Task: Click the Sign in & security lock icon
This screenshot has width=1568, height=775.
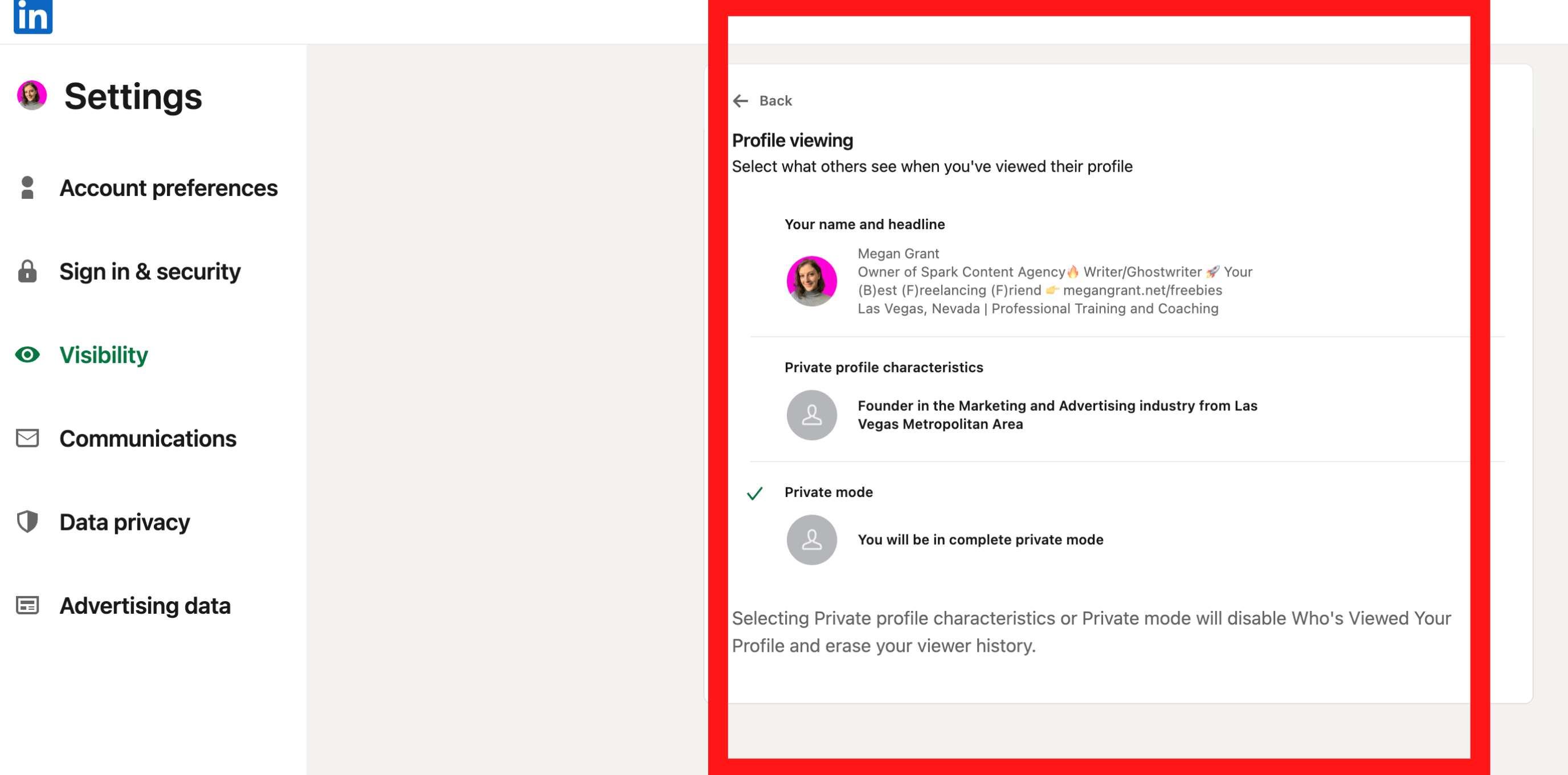Action: (27, 272)
